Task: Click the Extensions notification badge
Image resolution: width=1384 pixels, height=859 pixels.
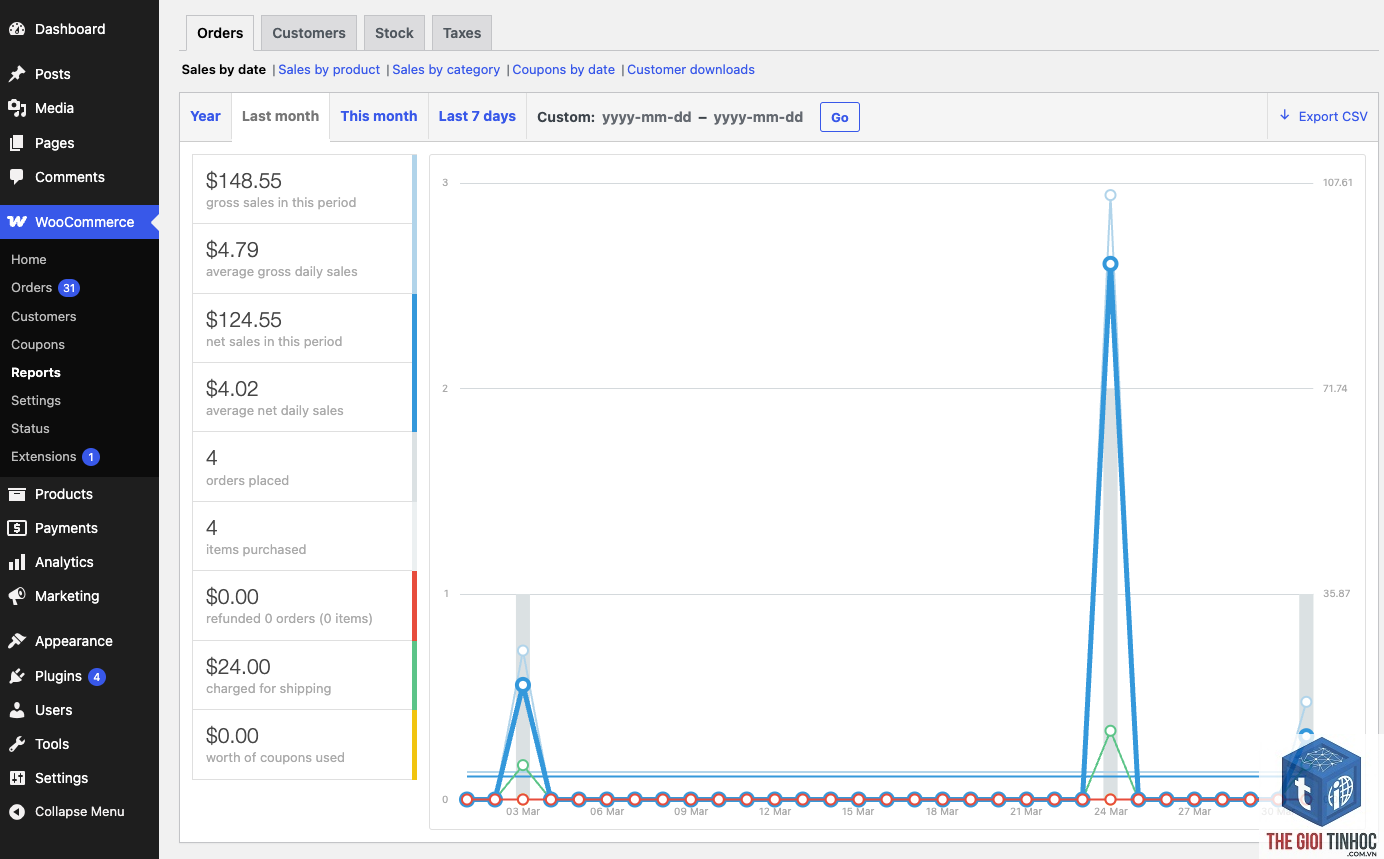Action: pyautogui.click(x=91, y=457)
